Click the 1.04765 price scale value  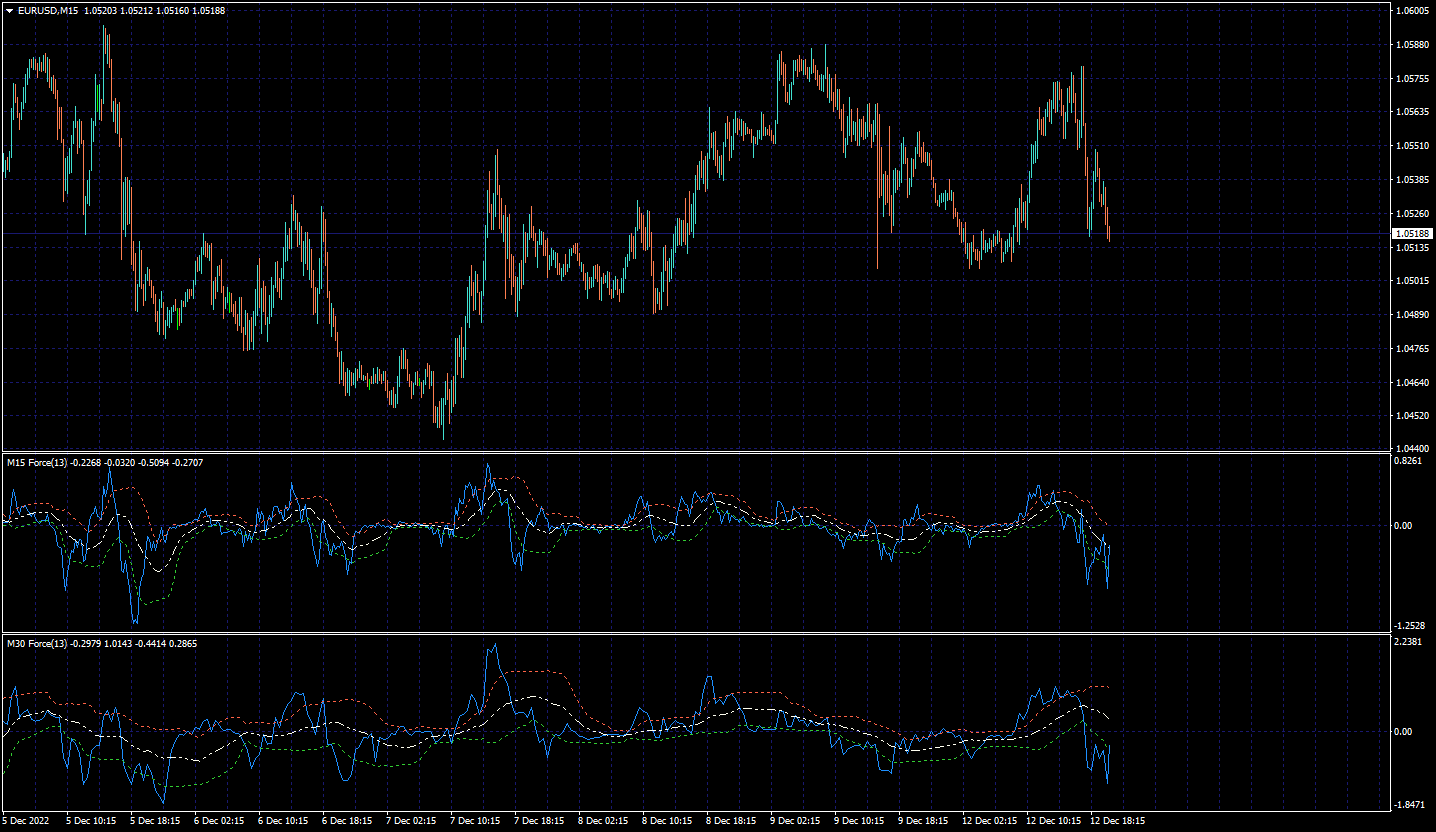pos(1413,349)
